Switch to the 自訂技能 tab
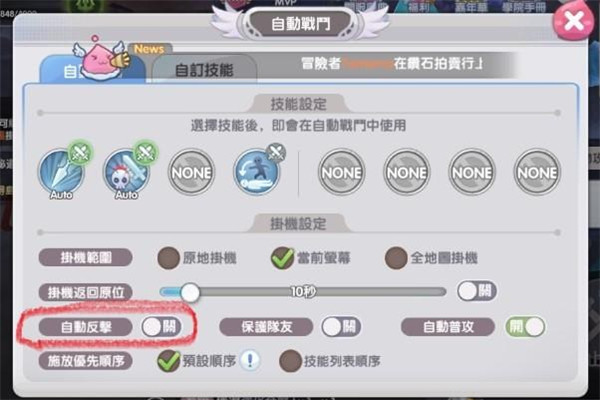The height and width of the screenshot is (400, 600). pos(204,69)
